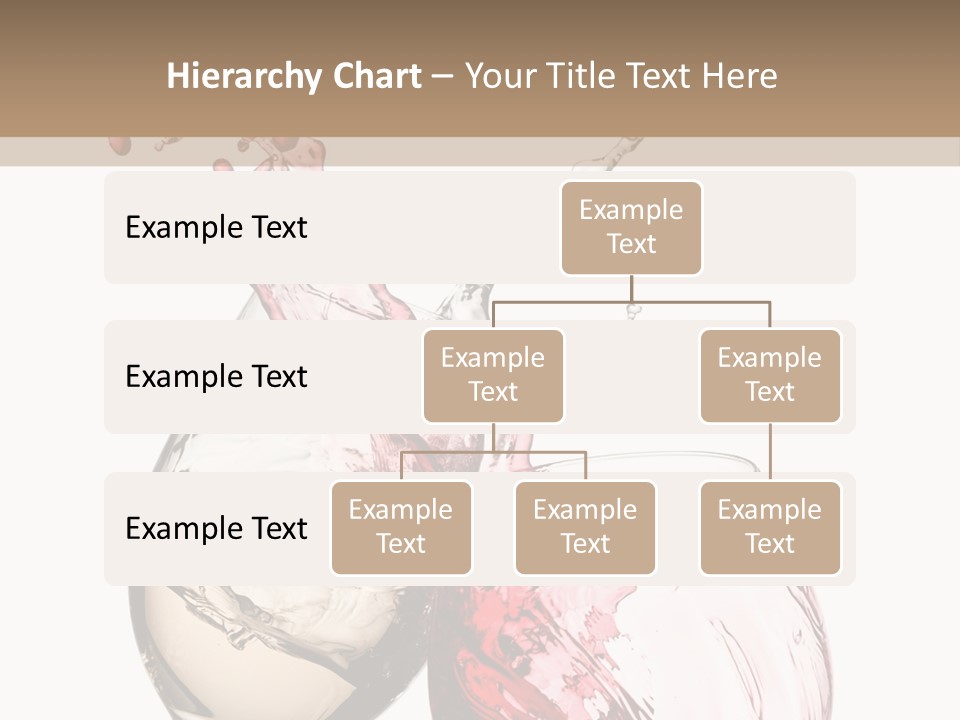Select the vertical connector between the right-side boxes
The width and height of the screenshot is (960, 720).
click(x=770, y=452)
